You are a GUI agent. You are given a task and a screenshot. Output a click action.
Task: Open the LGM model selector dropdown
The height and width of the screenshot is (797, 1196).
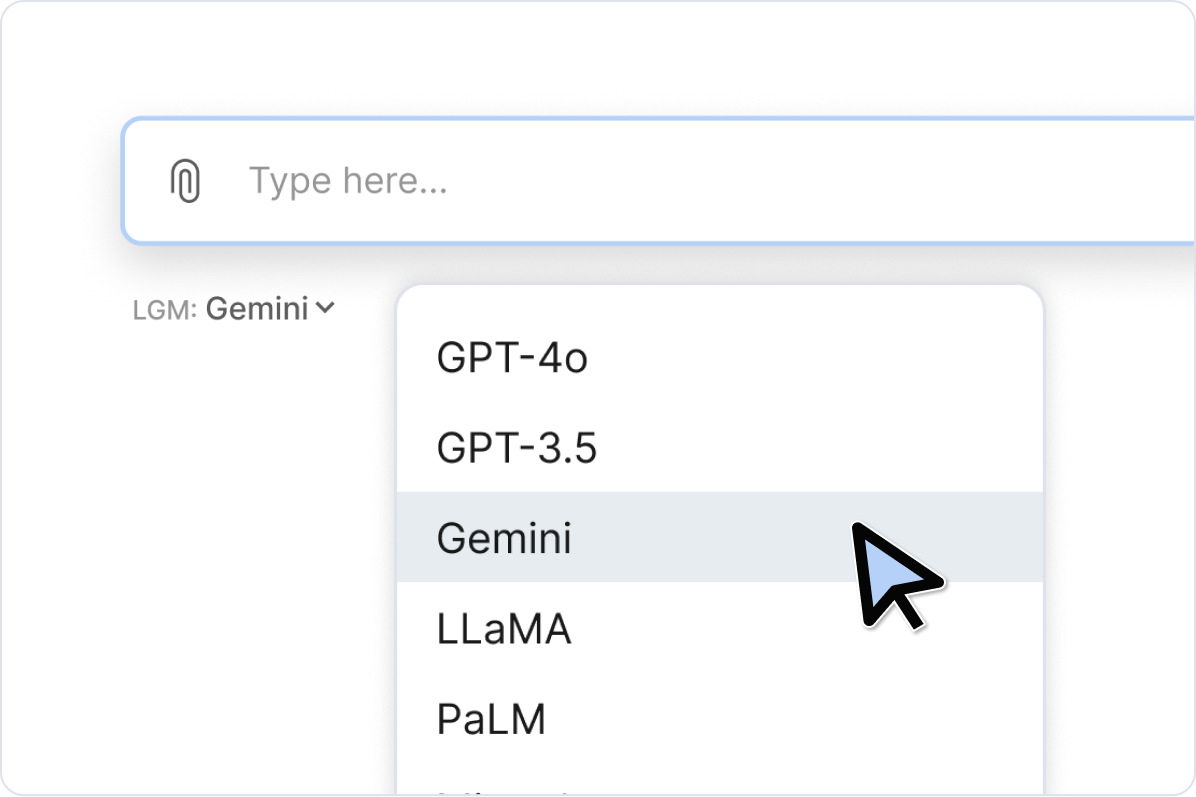pos(257,310)
